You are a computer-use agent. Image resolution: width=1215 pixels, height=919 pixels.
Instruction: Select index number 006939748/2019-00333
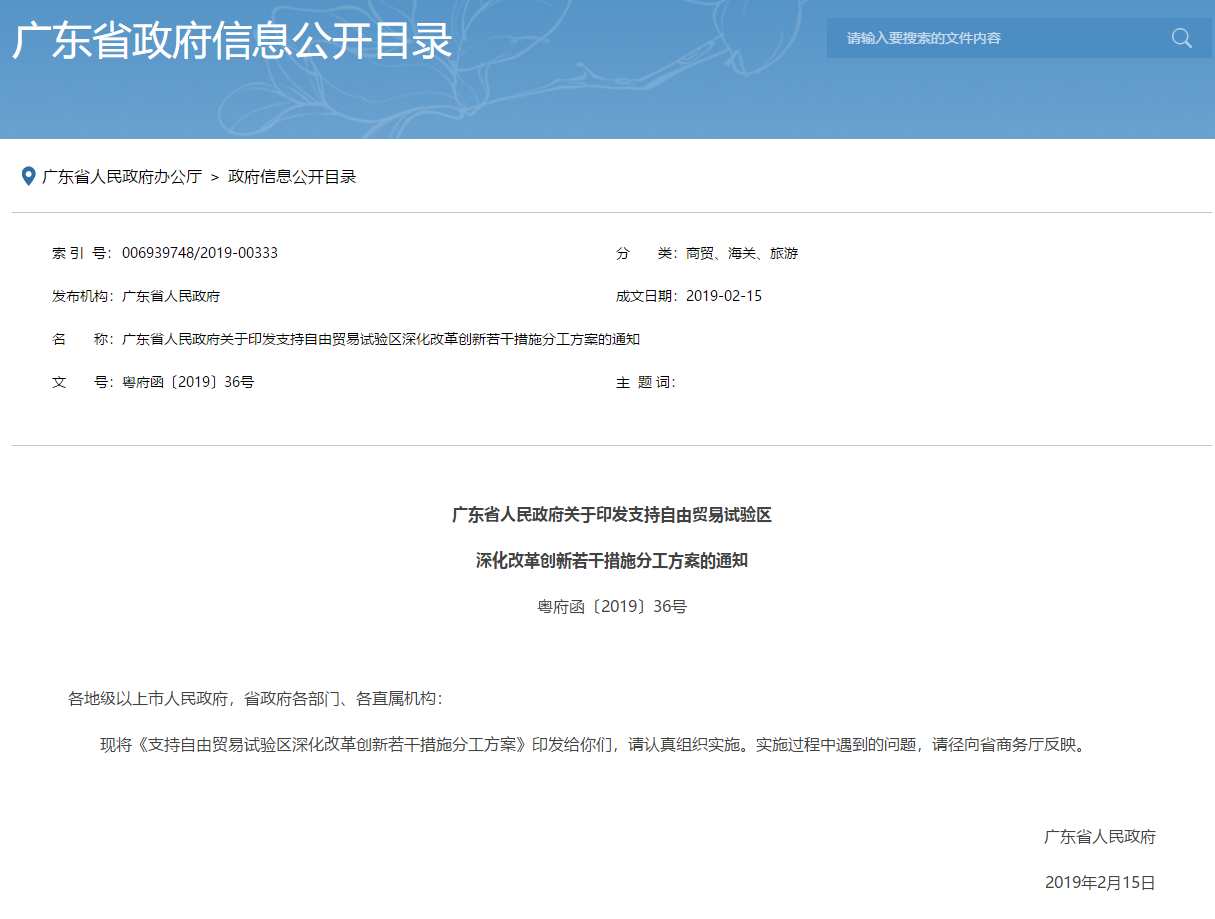pos(200,253)
